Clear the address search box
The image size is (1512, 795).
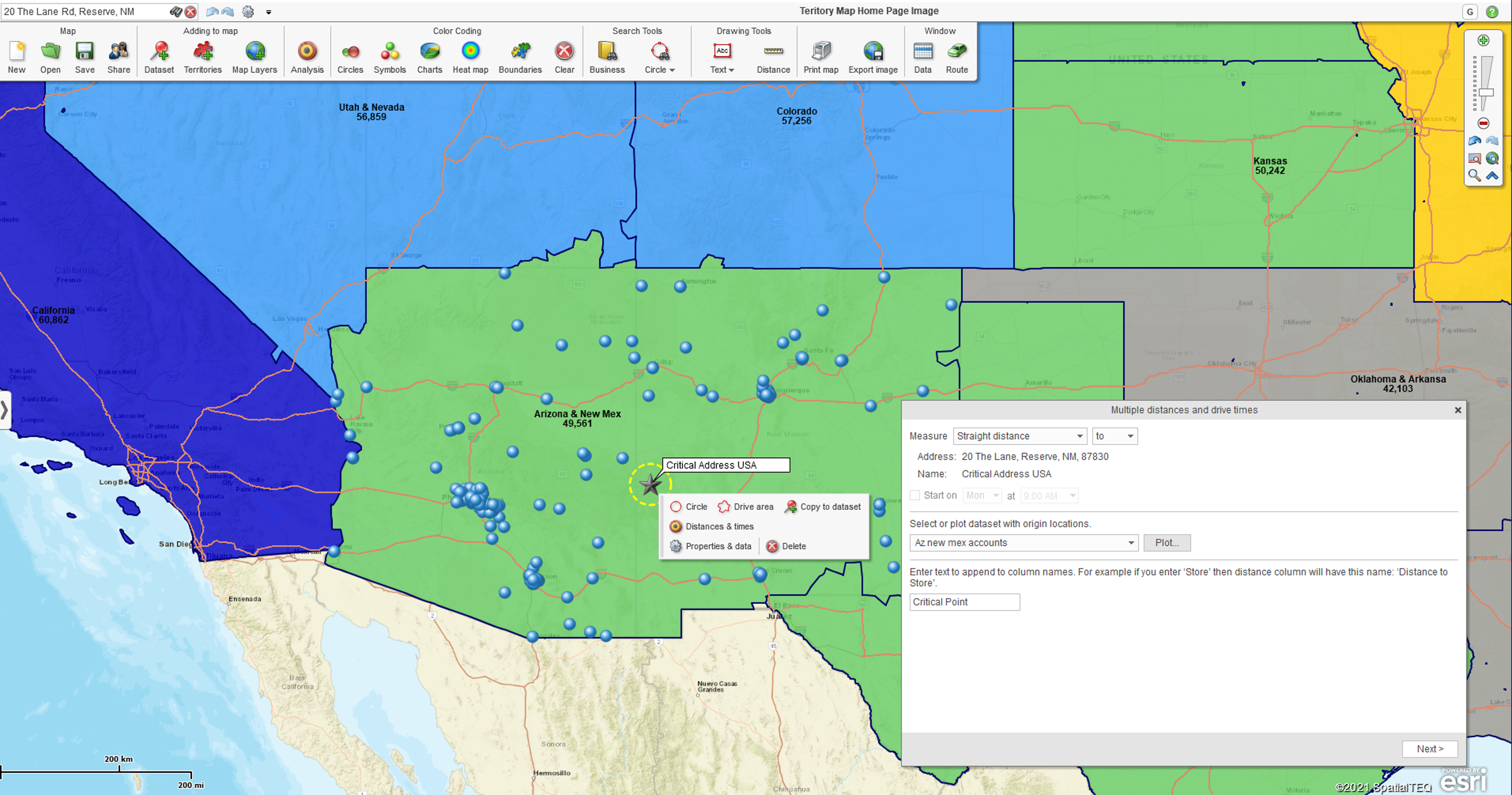point(191,12)
